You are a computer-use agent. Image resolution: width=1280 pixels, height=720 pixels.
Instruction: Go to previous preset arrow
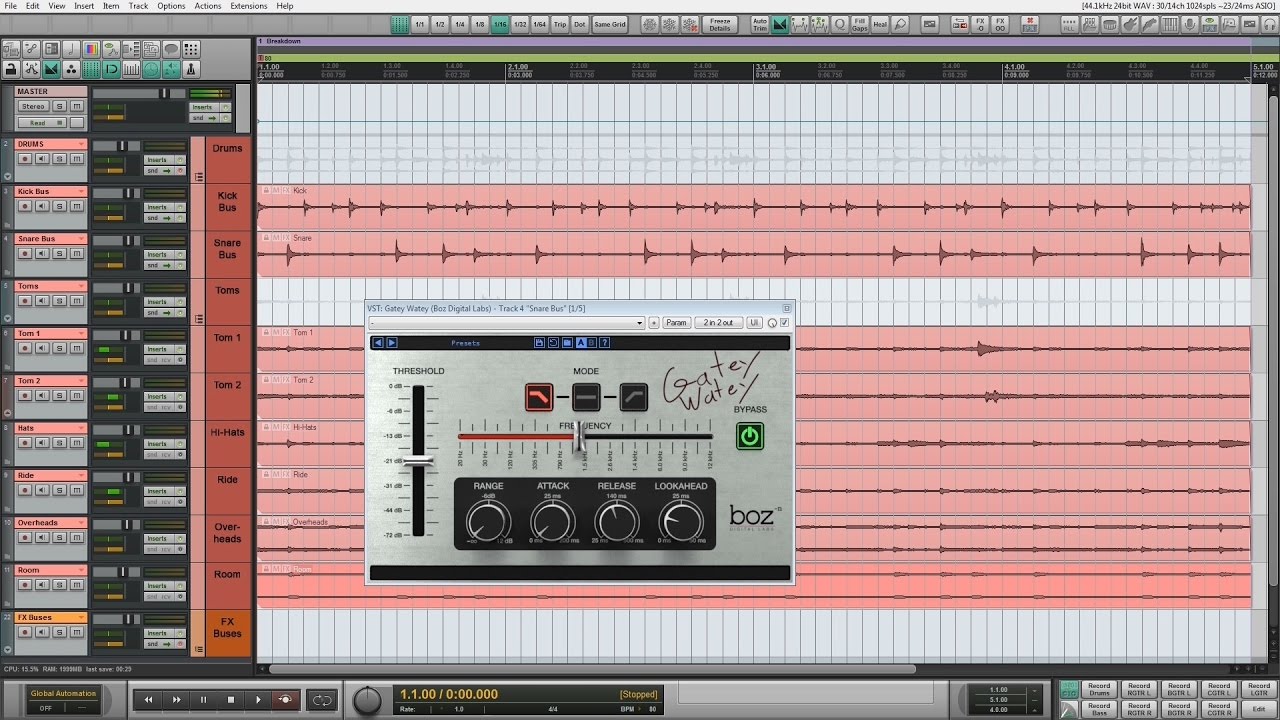point(378,343)
